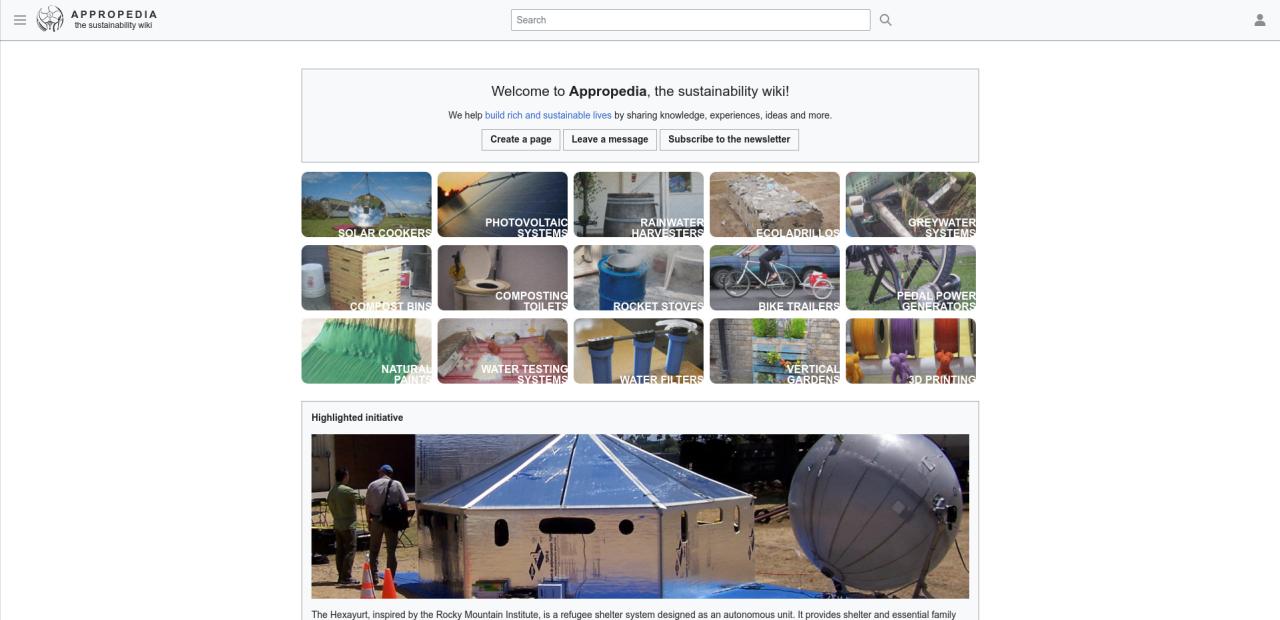Screen dimensions: 1280x620
Task: Open the 3D Printing category
Action: click(910, 350)
